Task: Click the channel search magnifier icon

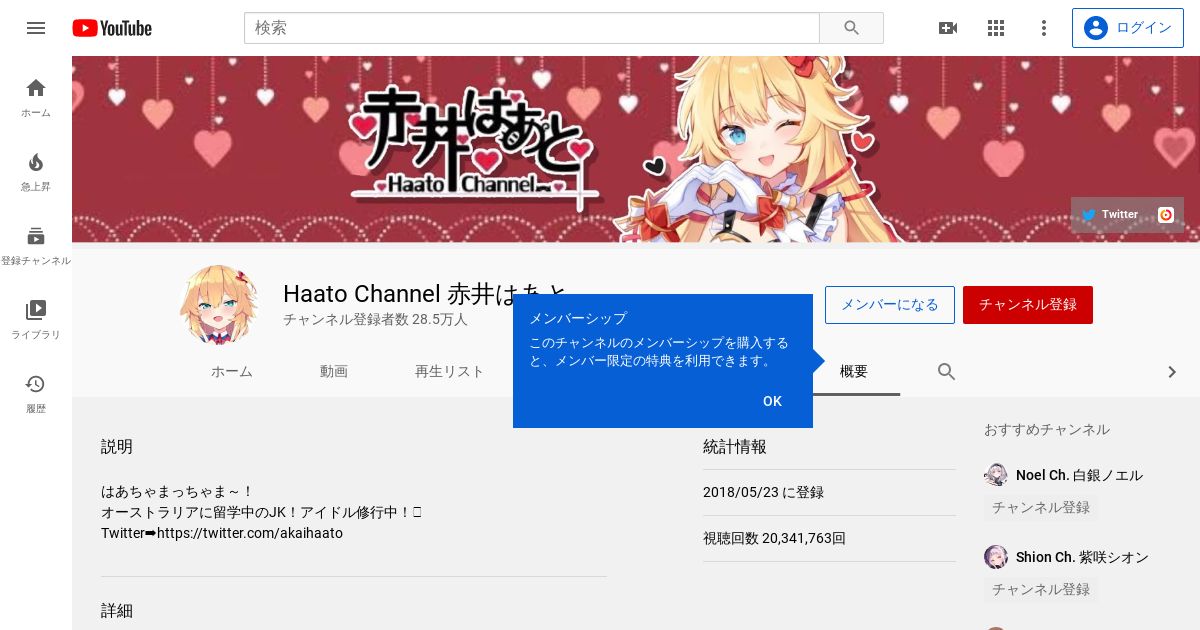Action: [947, 372]
